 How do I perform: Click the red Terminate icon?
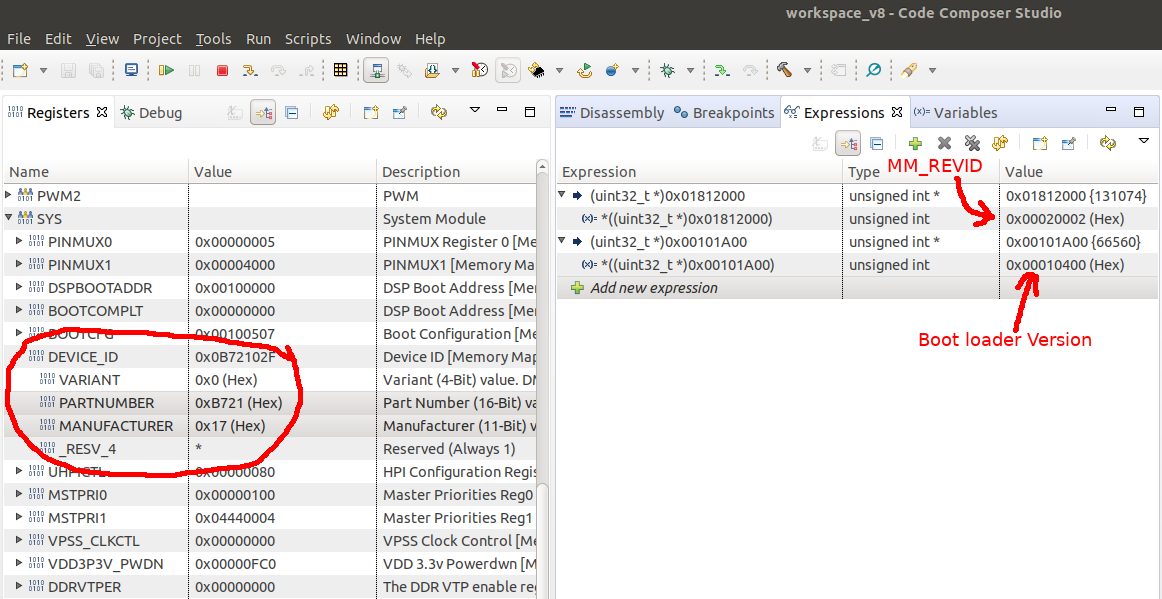point(222,70)
